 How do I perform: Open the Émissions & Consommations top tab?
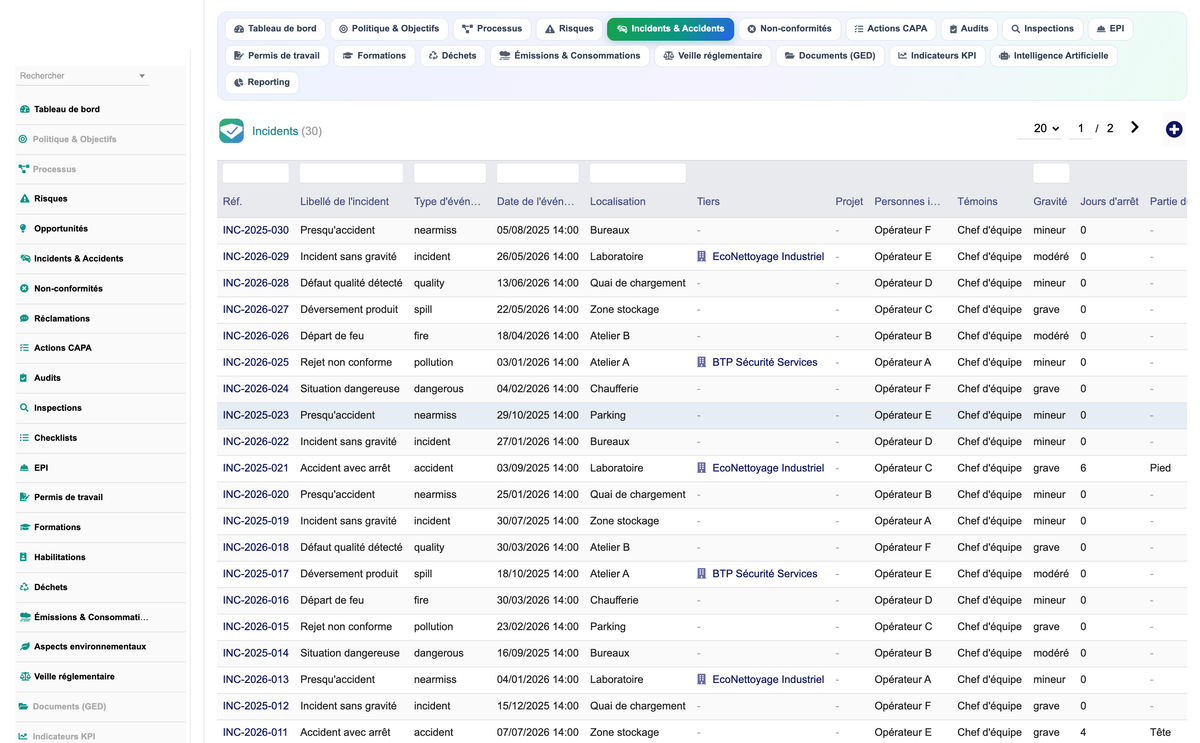click(x=569, y=56)
